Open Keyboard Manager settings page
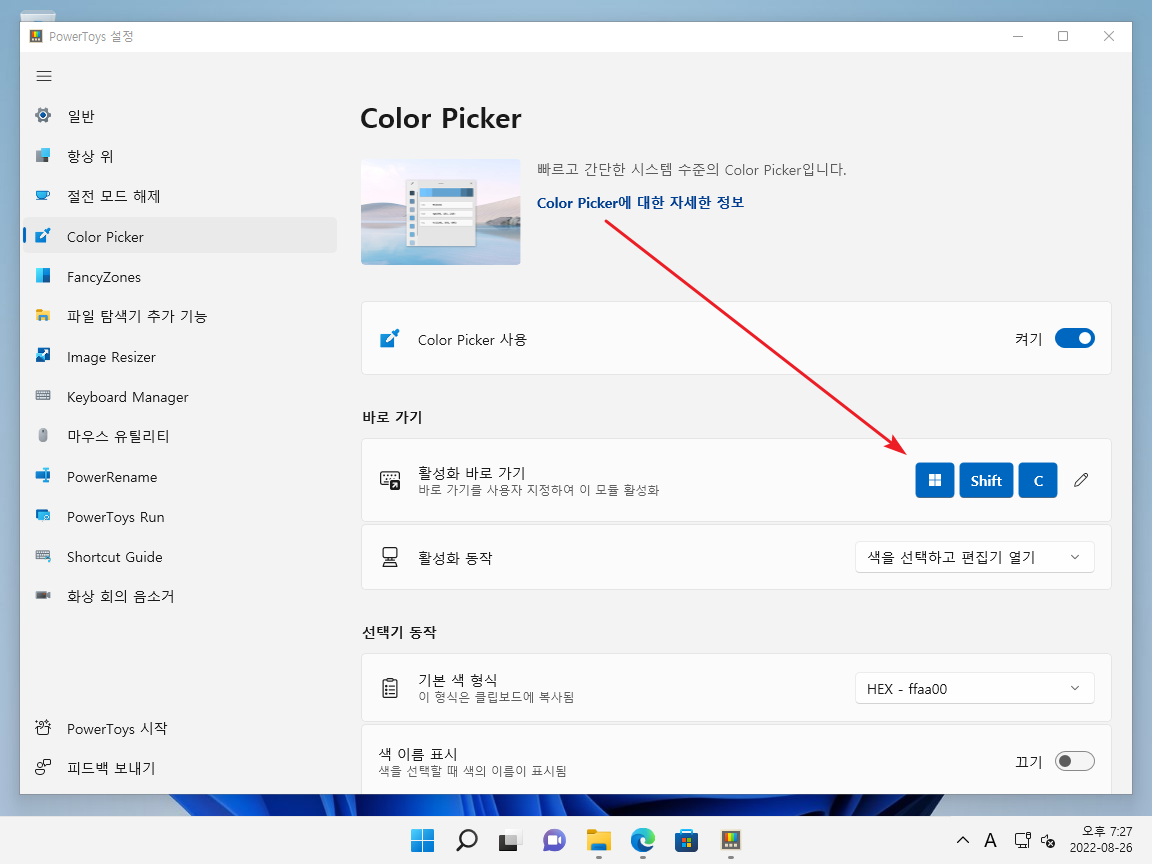Viewport: 1152px width, 864px height. tap(180, 397)
